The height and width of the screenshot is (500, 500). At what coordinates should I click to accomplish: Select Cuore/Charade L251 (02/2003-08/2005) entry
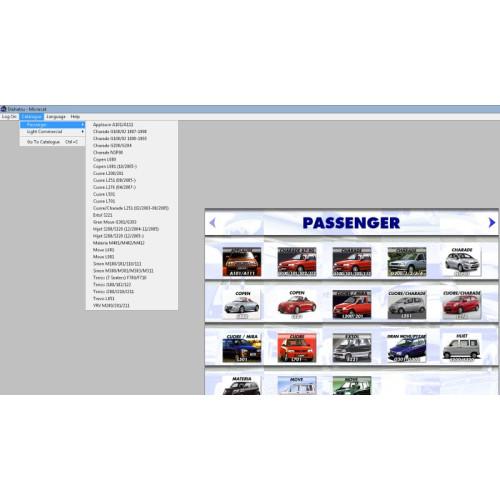(x=131, y=208)
